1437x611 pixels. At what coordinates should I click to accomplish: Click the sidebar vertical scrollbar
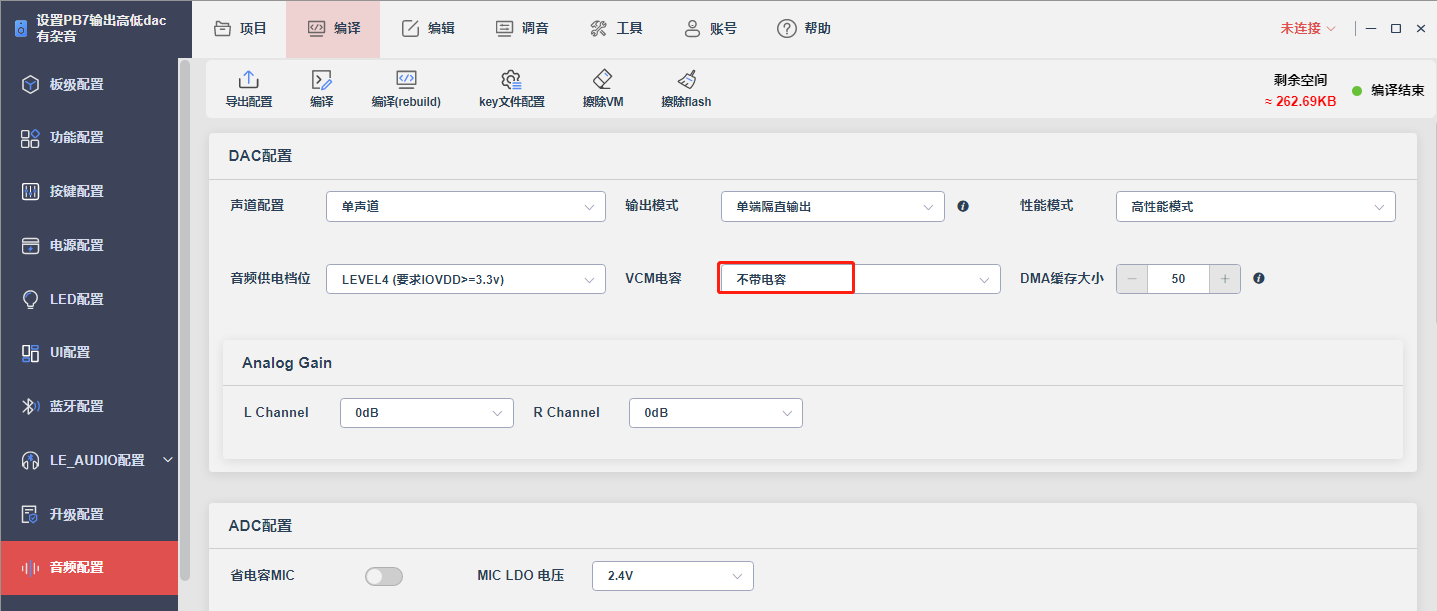pos(184,320)
